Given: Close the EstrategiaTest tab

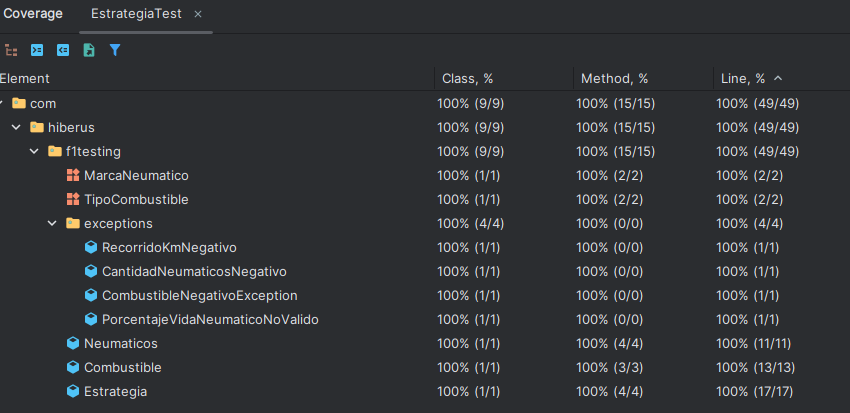Looking at the screenshot, I should (x=198, y=14).
